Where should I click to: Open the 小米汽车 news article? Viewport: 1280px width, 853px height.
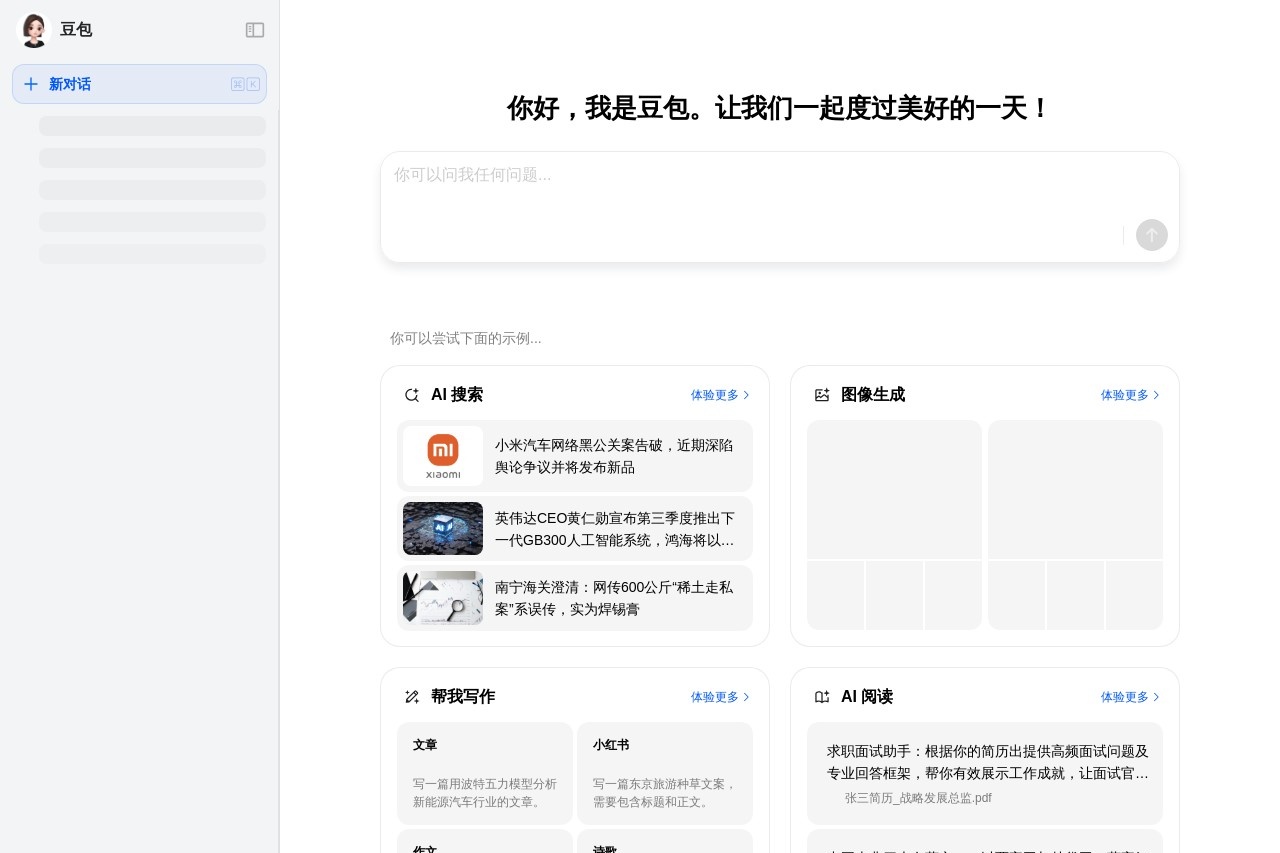click(x=575, y=456)
